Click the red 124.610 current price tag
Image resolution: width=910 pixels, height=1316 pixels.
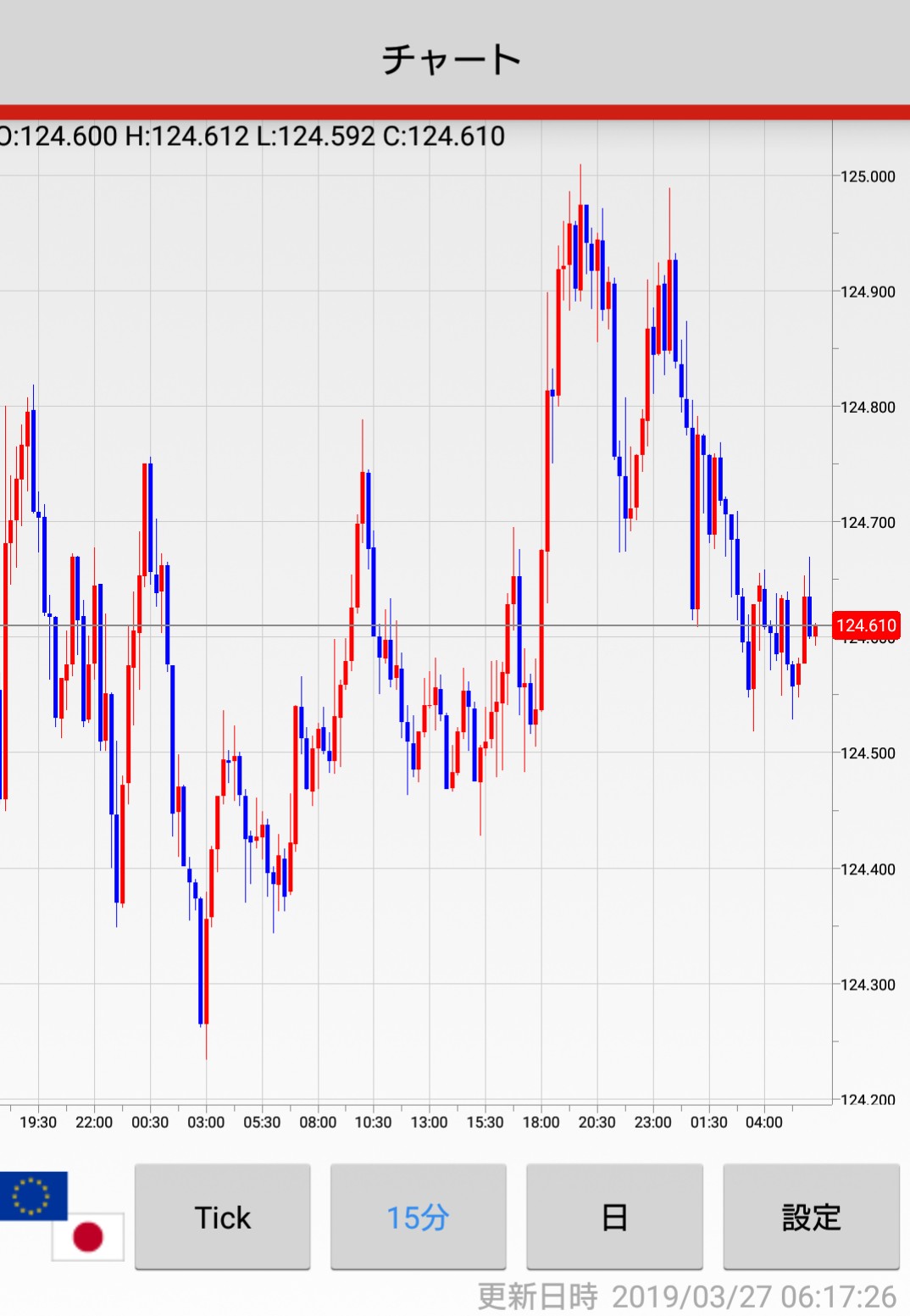(866, 625)
